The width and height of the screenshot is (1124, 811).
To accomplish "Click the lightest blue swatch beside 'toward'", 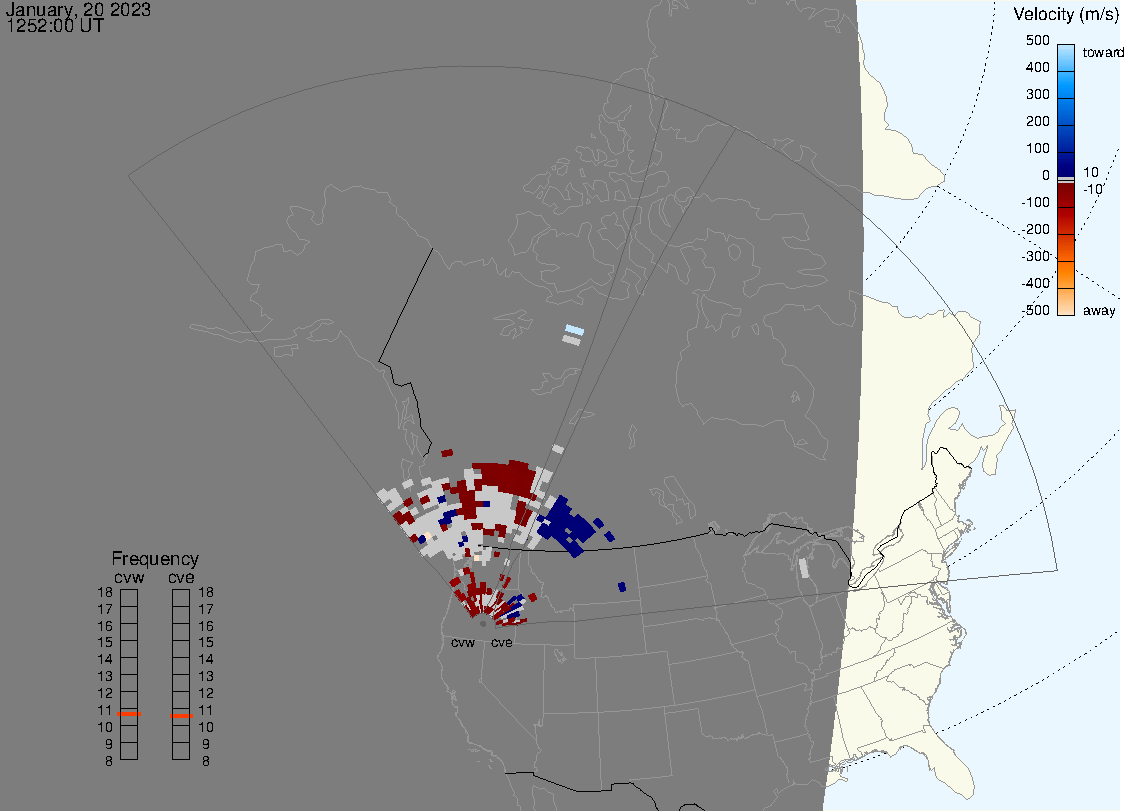I will pyautogui.click(x=1066, y=53).
